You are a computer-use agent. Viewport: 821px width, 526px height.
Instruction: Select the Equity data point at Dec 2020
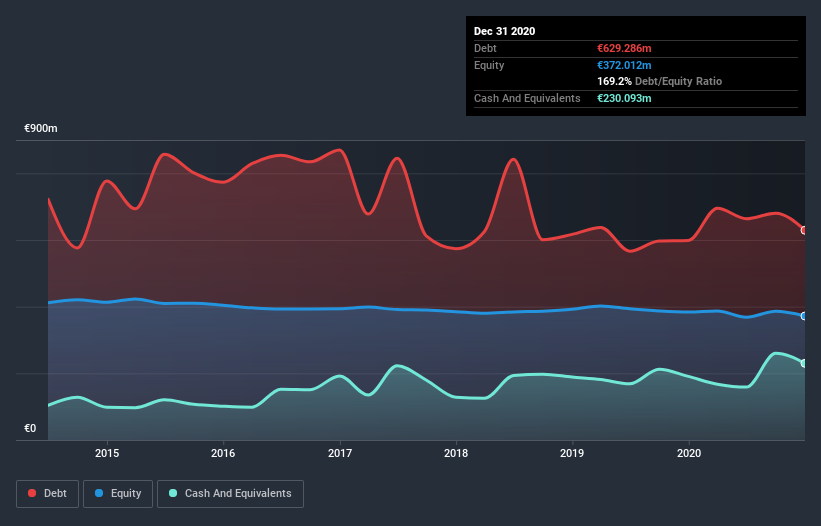click(x=804, y=316)
